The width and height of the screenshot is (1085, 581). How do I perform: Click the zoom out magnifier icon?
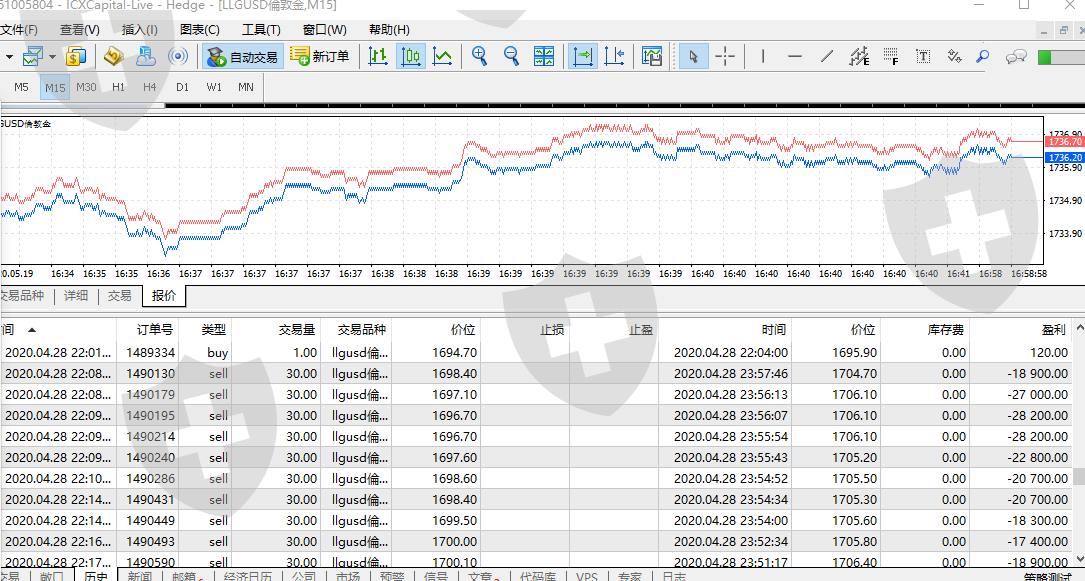point(511,56)
